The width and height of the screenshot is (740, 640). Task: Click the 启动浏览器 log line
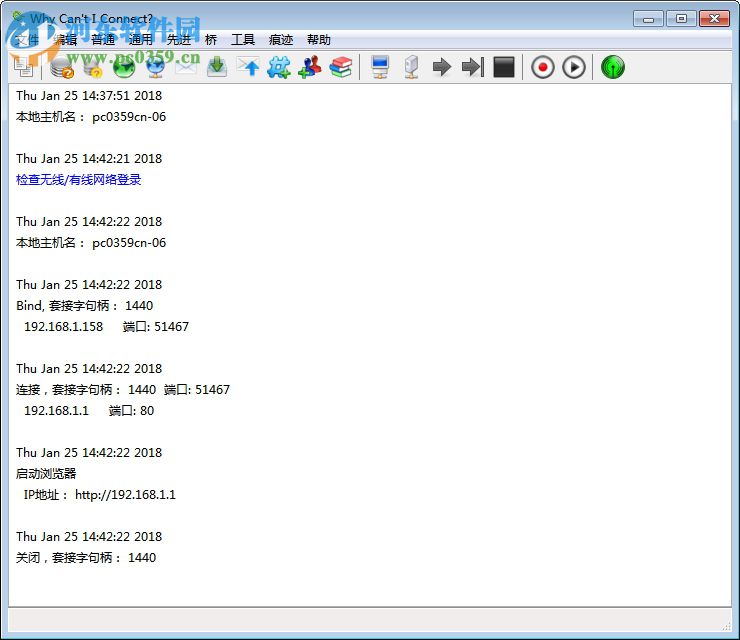tap(46, 473)
